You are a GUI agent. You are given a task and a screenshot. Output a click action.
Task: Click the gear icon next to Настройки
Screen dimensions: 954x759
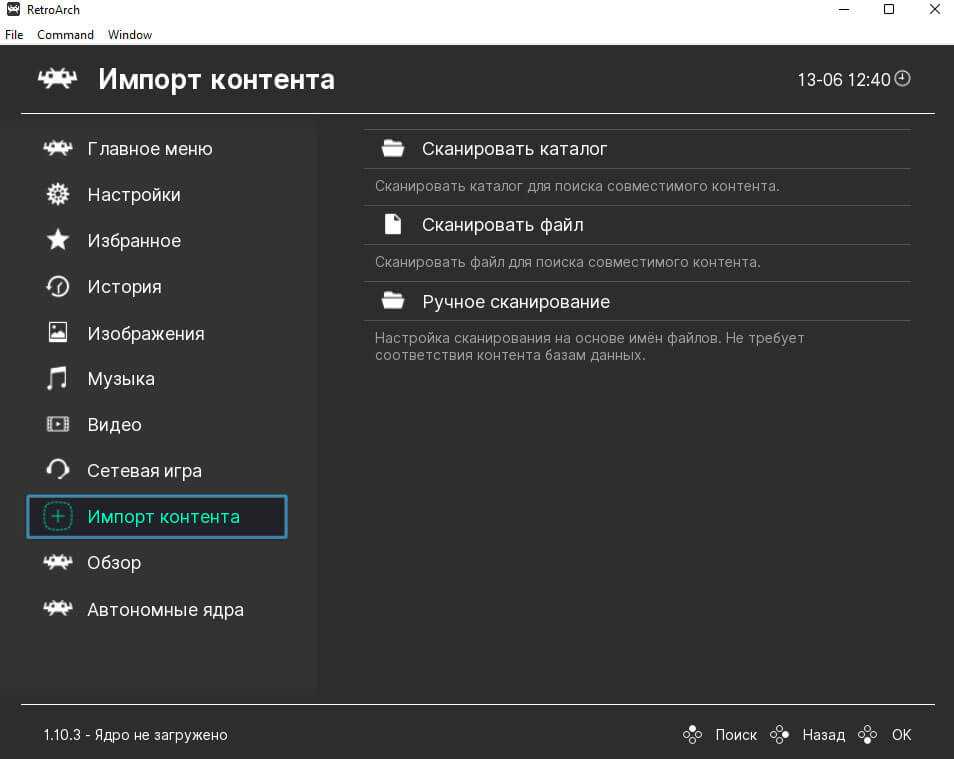[x=58, y=195]
